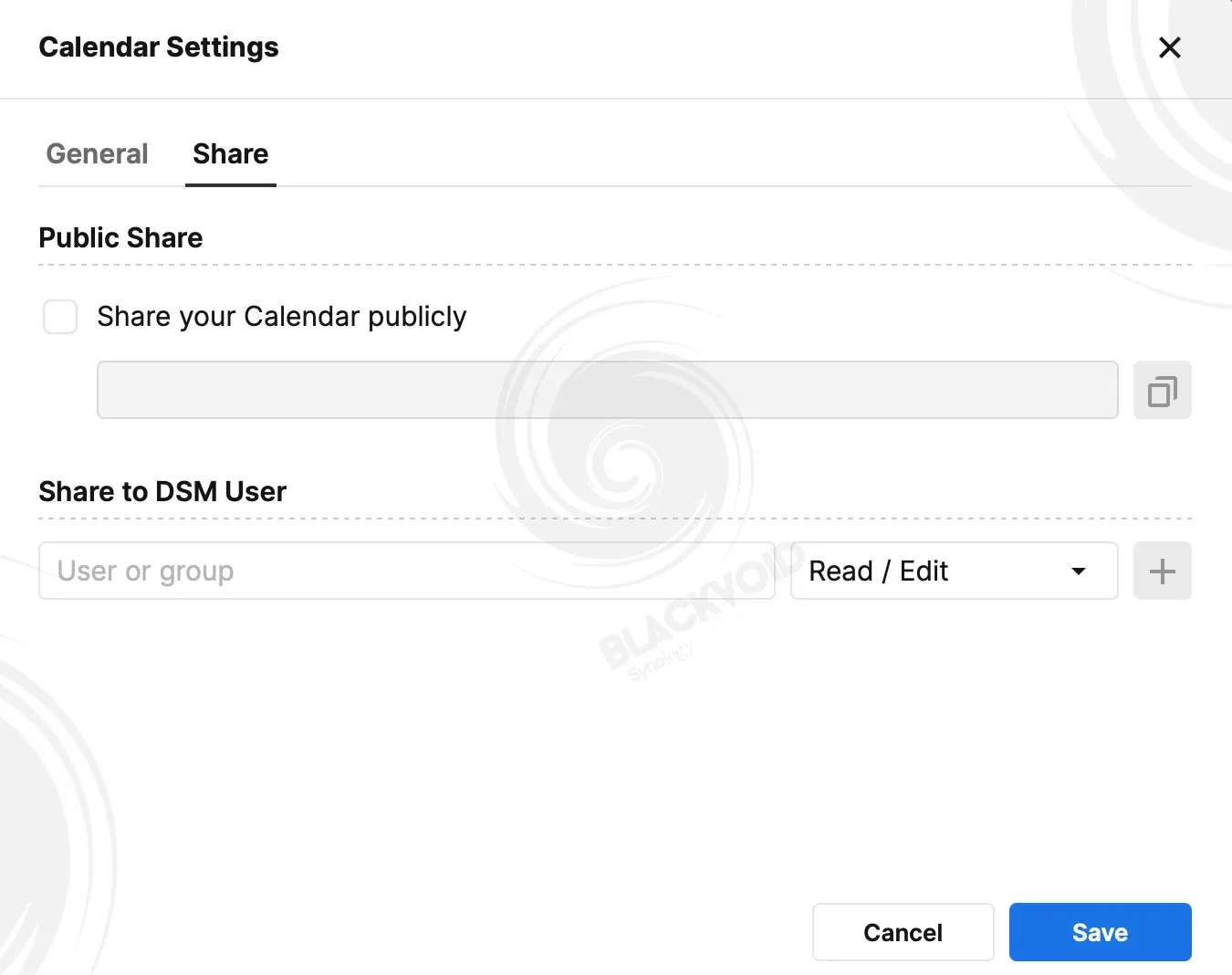Focus the User or group field

coord(407,571)
